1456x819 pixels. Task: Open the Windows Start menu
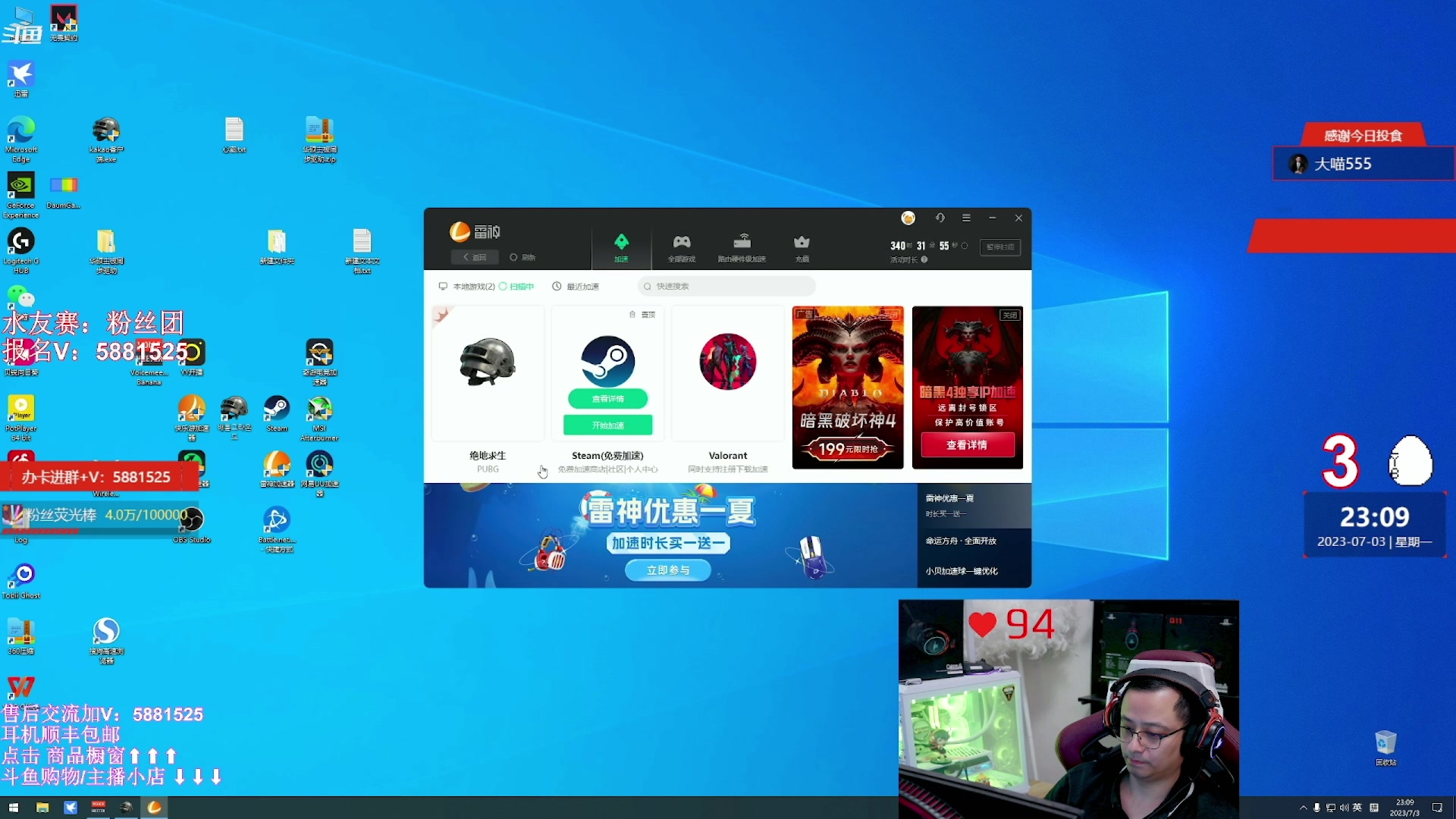pyautogui.click(x=13, y=808)
